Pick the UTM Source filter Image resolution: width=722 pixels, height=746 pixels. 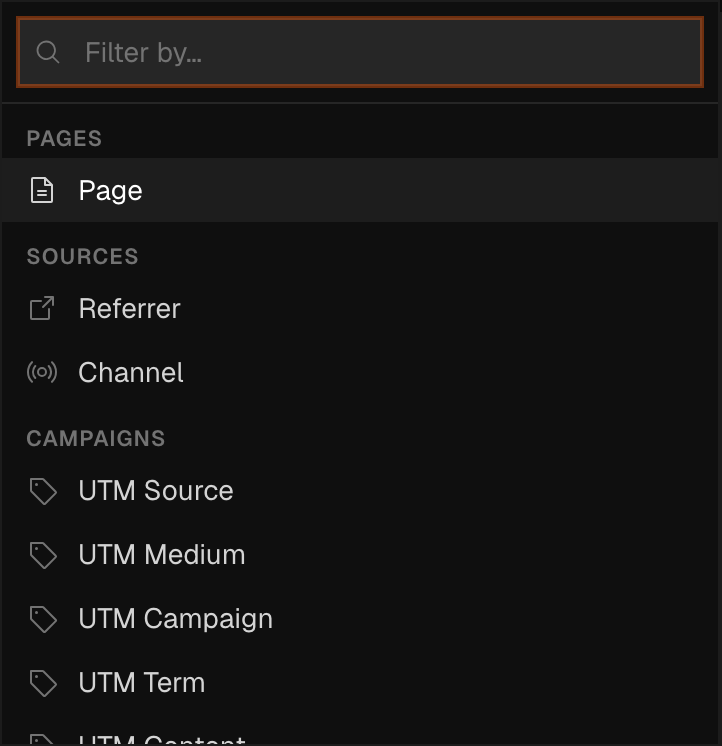360,491
